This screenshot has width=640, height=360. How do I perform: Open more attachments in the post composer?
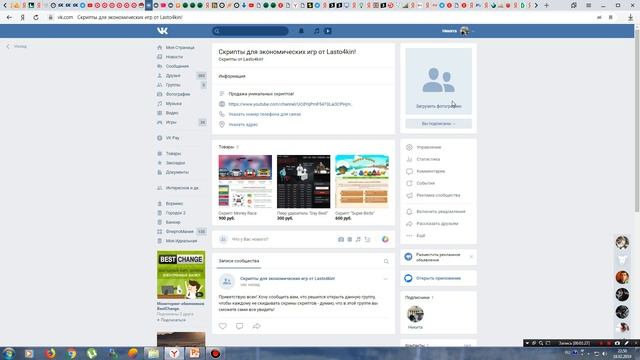367,240
